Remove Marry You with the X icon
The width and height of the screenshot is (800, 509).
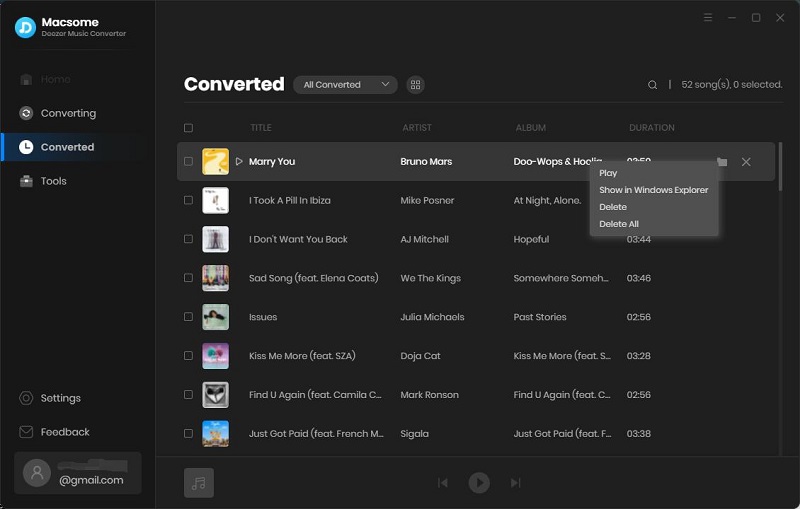coord(746,162)
